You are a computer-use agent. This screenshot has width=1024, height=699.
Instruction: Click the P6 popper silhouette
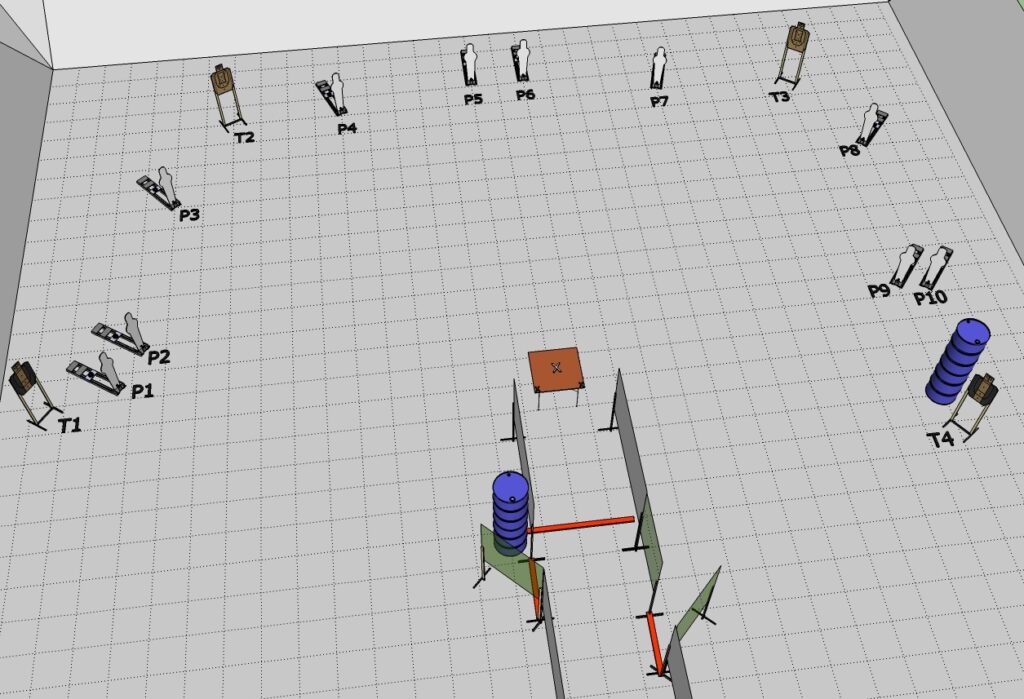[x=522, y=60]
